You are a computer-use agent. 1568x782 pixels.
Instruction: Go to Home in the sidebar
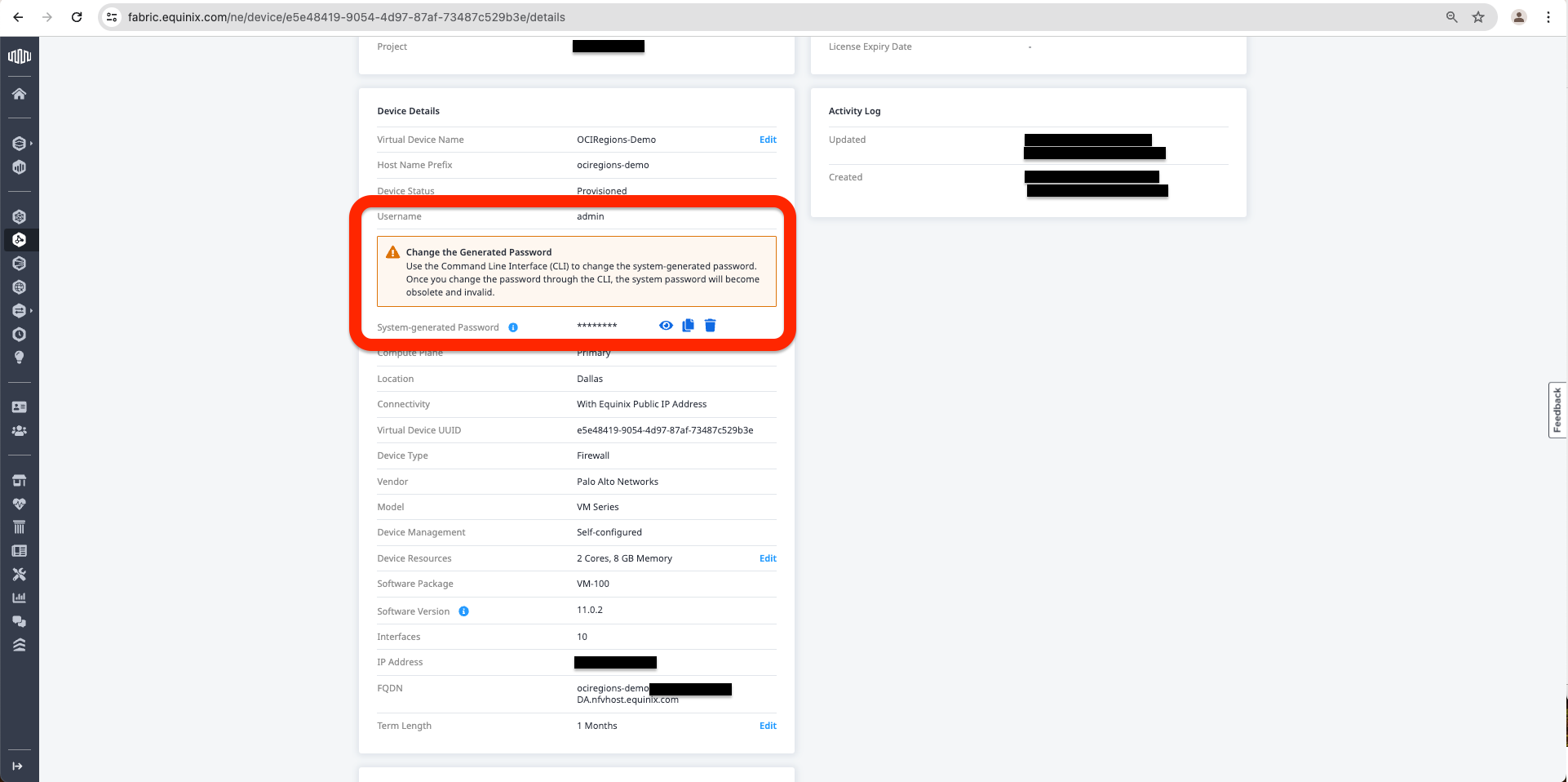pos(19,94)
